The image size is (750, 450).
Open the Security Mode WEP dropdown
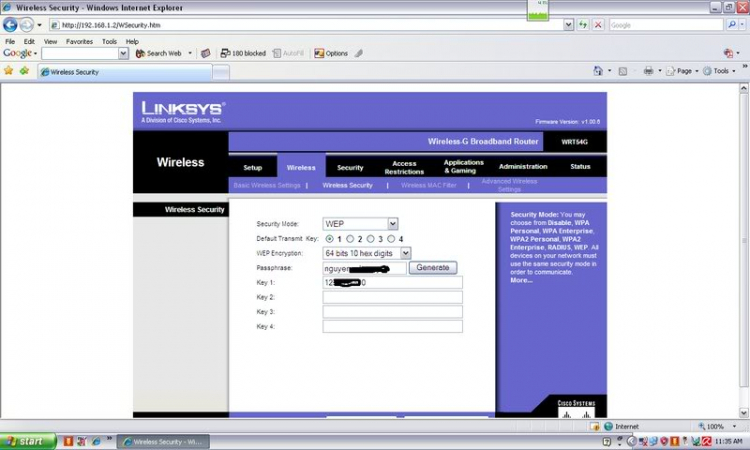(x=393, y=223)
